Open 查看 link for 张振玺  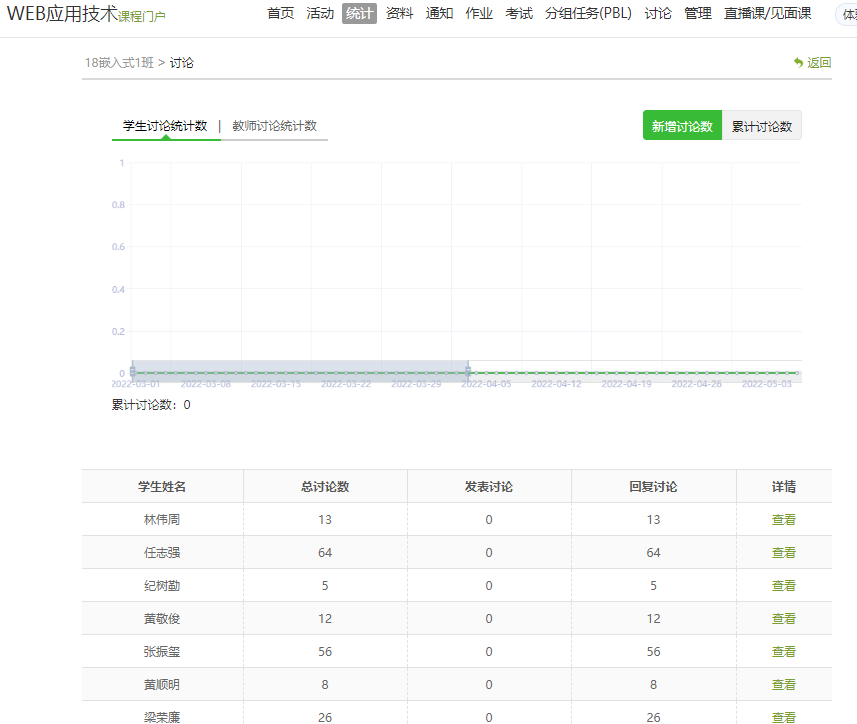[783, 652]
